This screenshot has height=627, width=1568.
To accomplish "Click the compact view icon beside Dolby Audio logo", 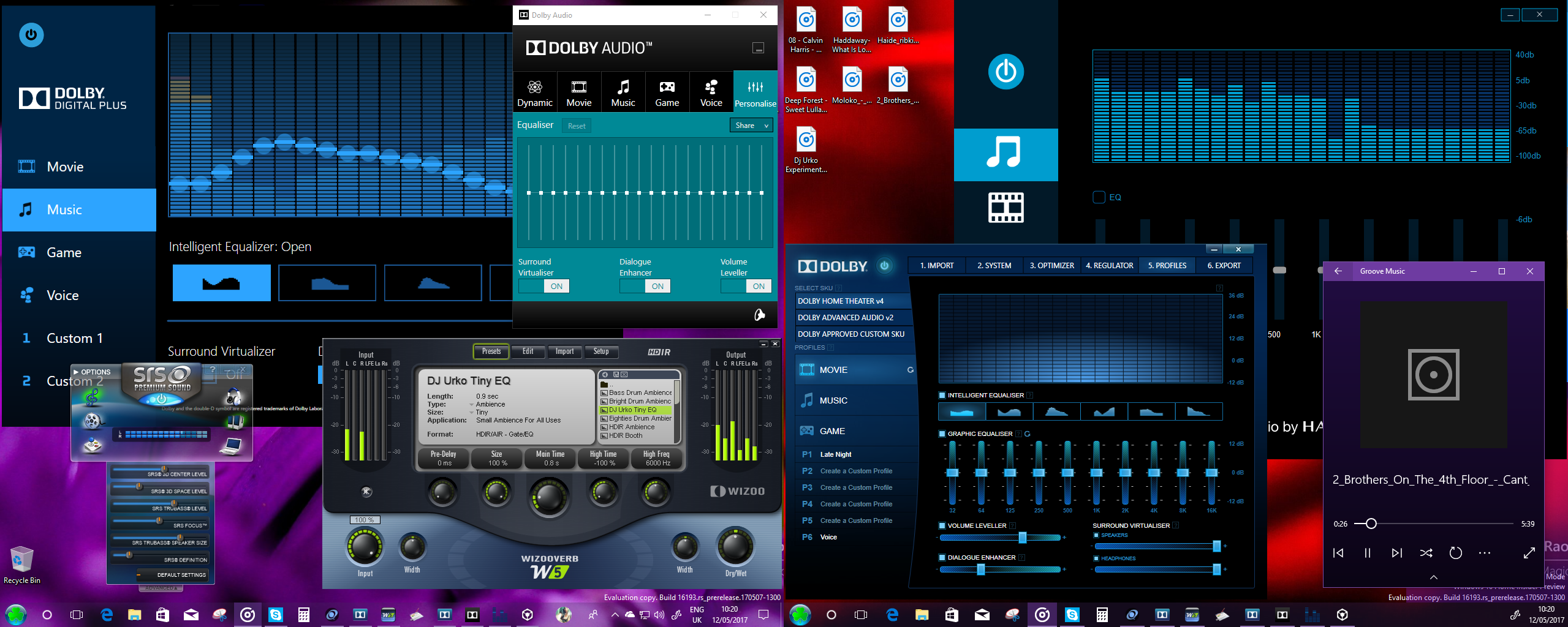I will [758, 48].
